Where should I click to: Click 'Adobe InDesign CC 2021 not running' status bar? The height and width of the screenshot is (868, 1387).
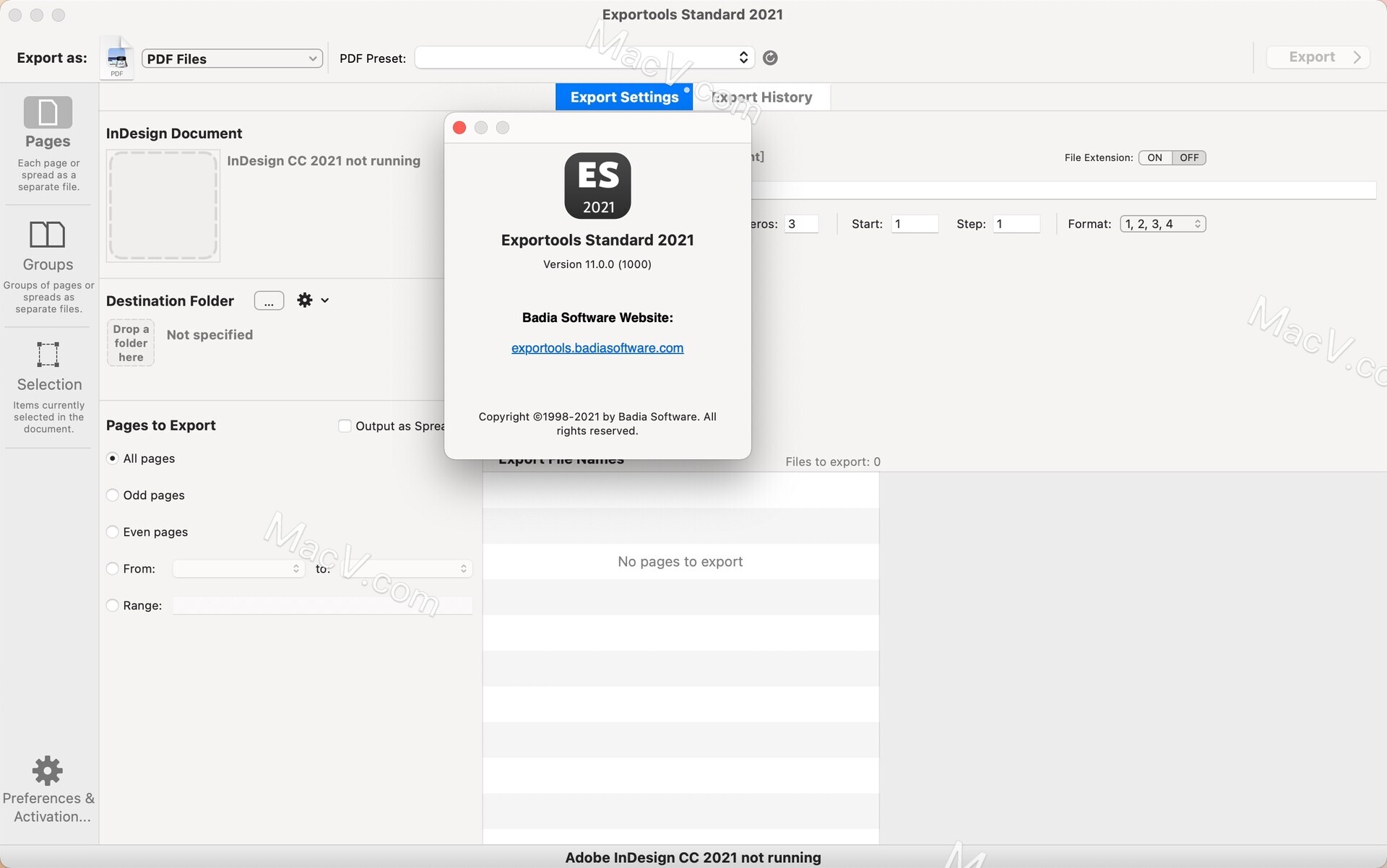pos(693,857)
